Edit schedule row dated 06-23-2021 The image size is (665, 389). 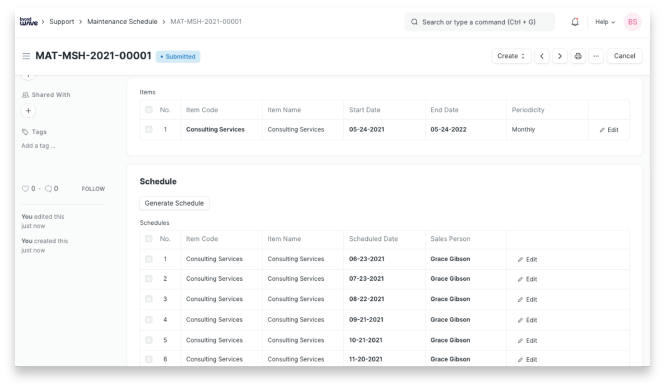tap(527, 259)
